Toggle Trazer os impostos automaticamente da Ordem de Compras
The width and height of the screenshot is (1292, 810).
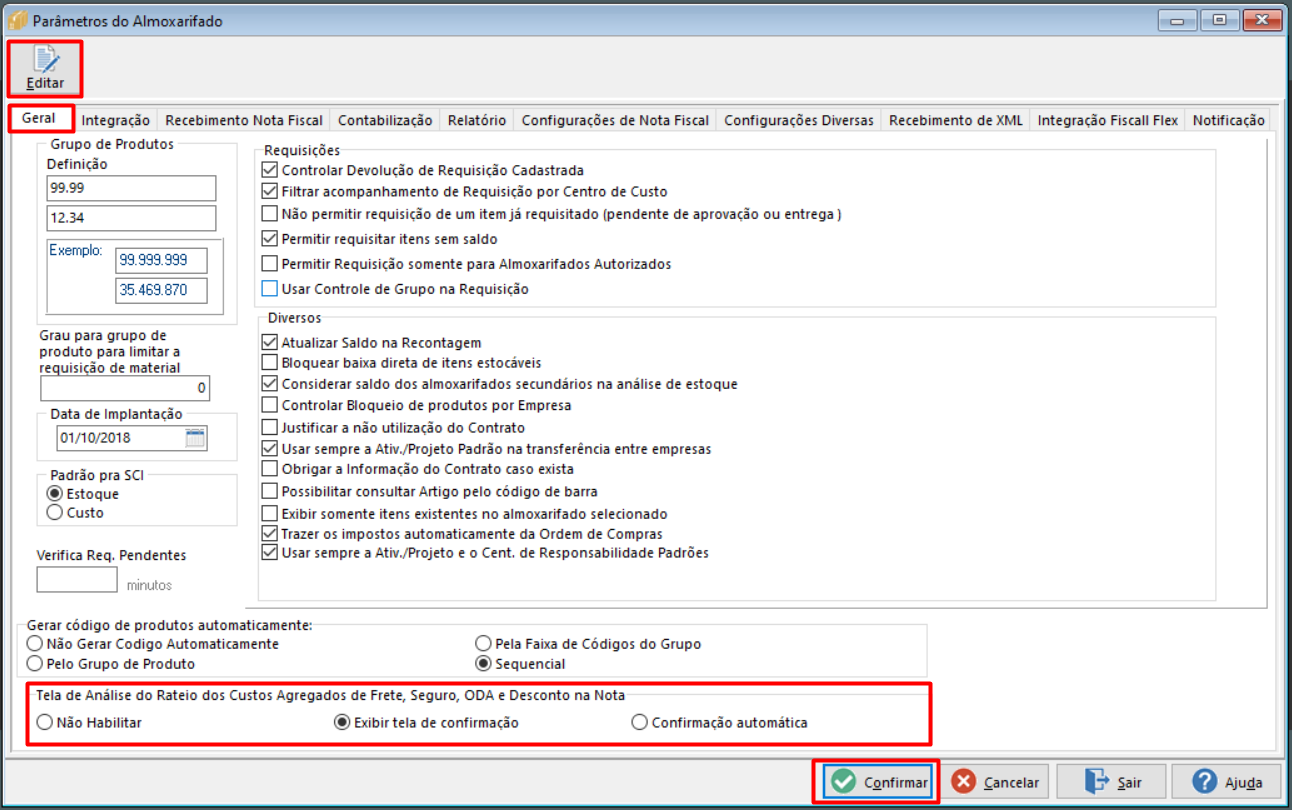tap(269, 534)
